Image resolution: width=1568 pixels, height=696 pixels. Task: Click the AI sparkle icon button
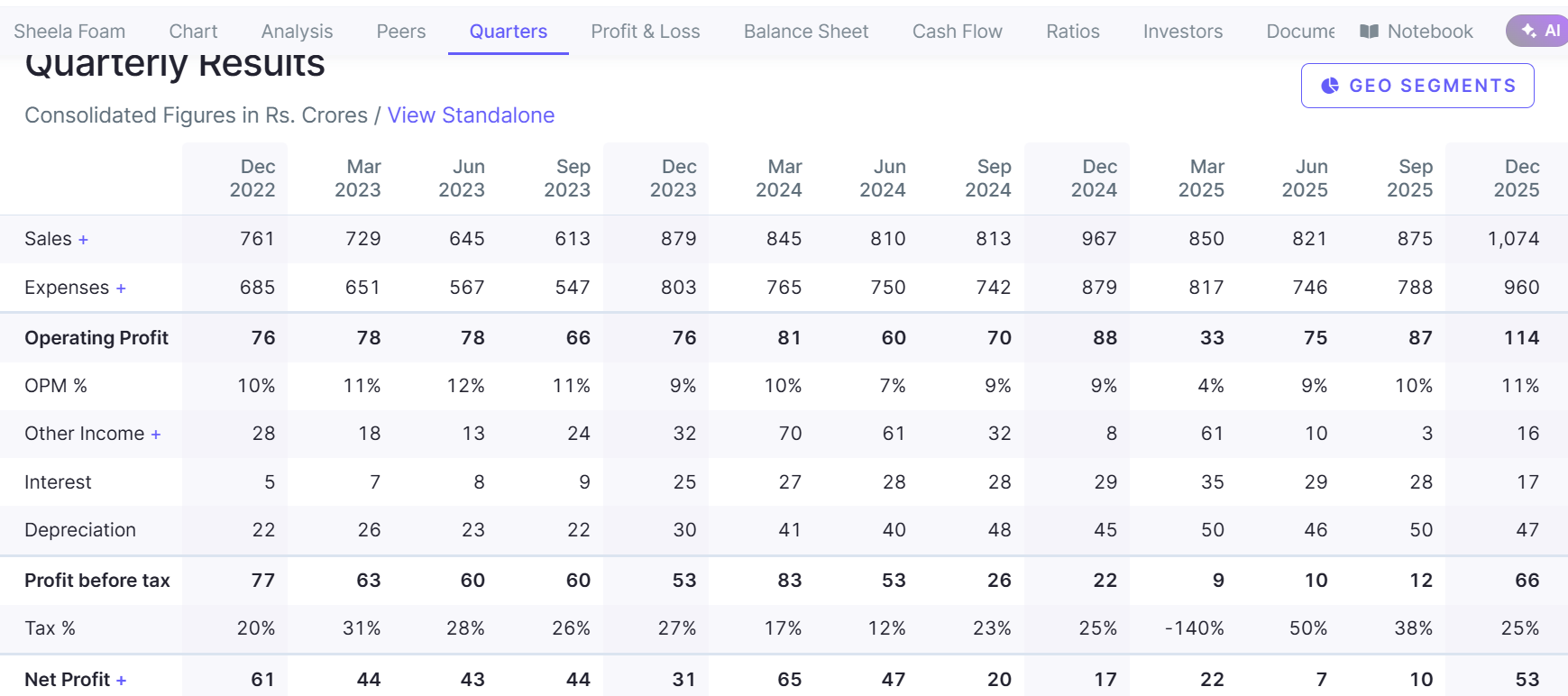tap(1537, 31)
